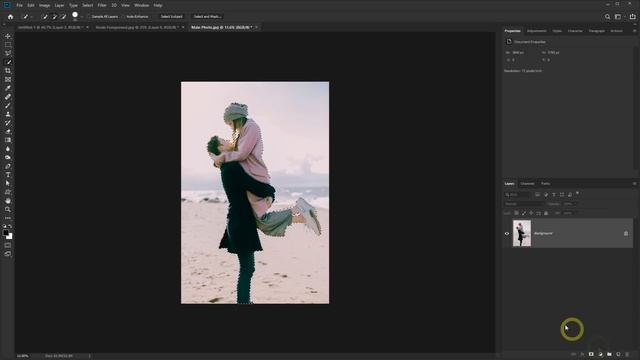This screenshot has width=640, height=360.
Task: Turn layer filtering switch on or off
Action: click(x=578, y=193)
